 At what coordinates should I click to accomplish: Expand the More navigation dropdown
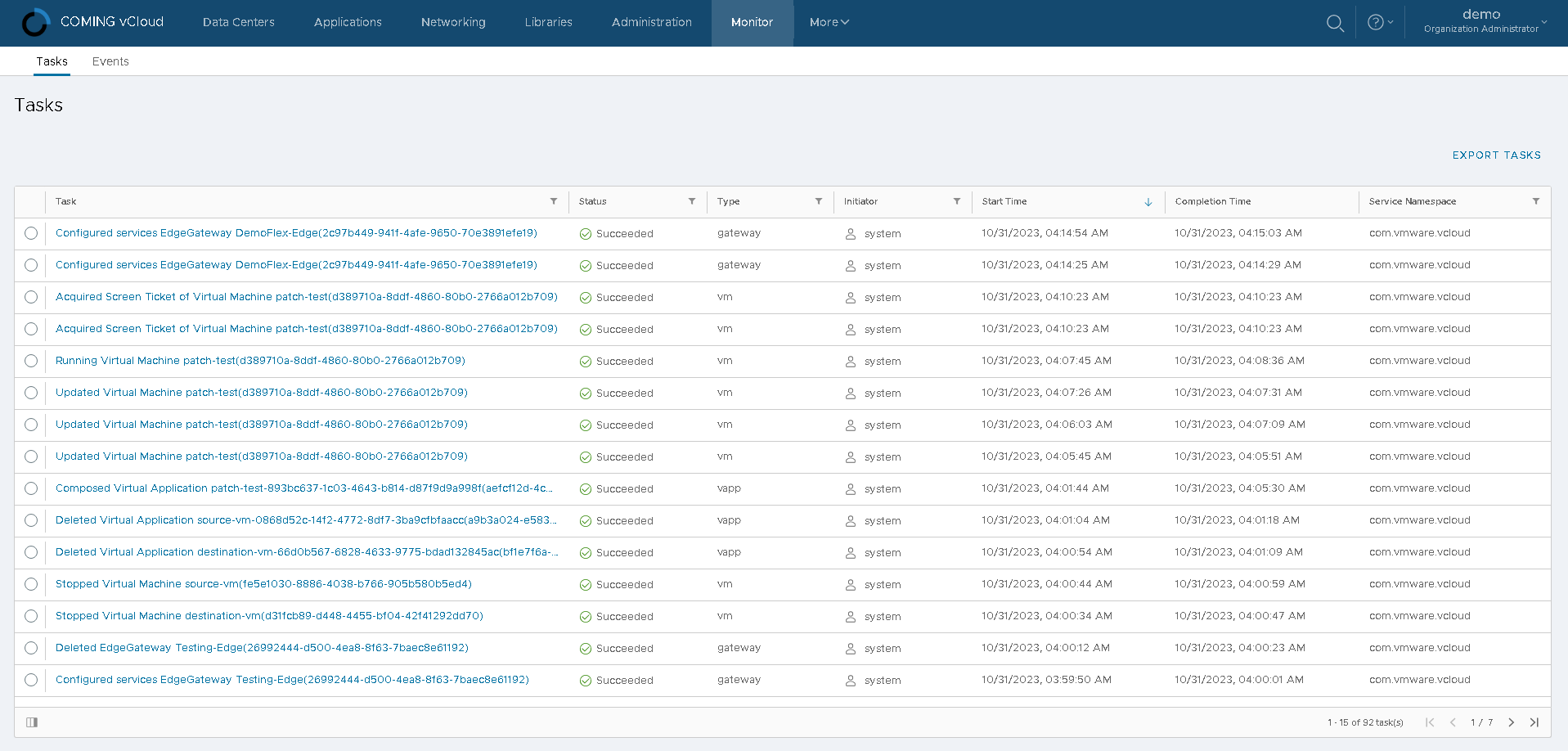coord(829,23)
